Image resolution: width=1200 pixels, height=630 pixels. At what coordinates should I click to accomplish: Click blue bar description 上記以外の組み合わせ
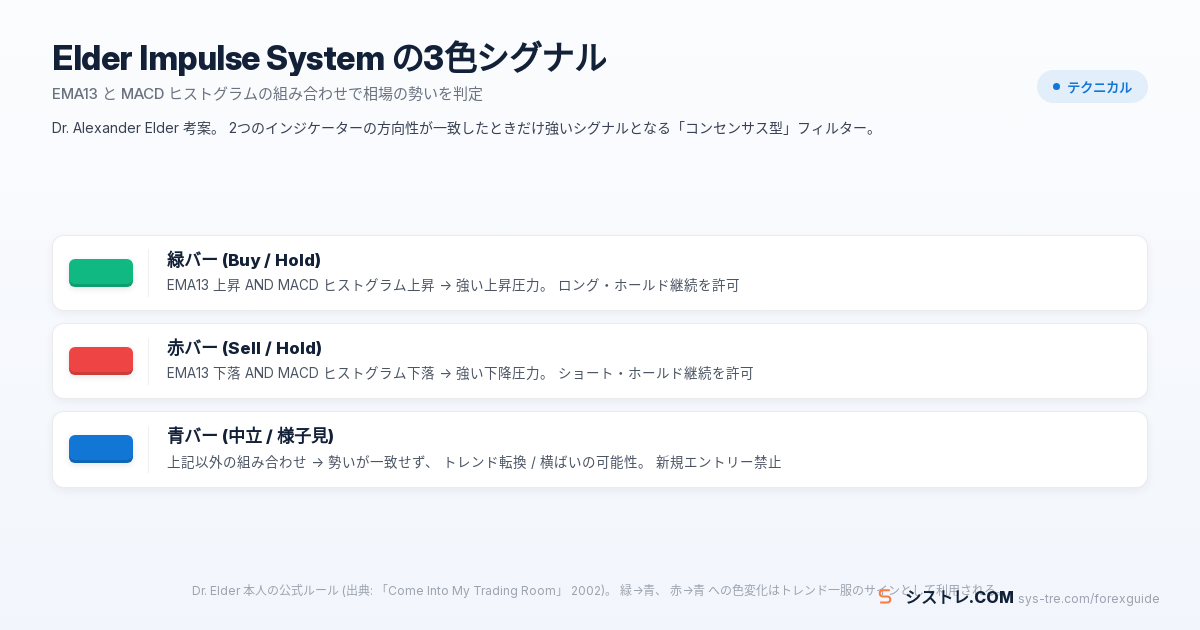tap(474, 462)
